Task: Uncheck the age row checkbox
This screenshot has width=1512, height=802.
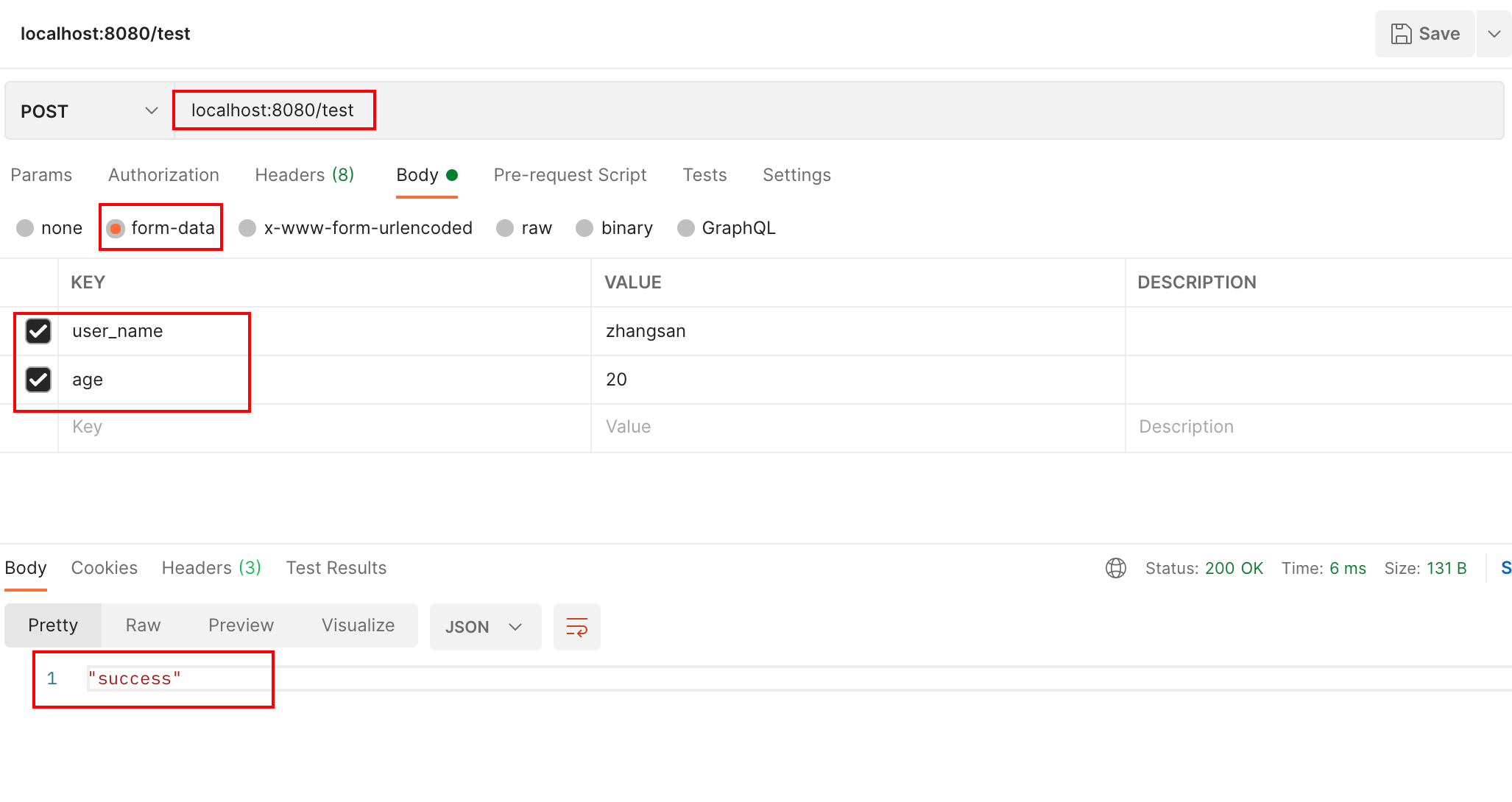Action: click(38, 380)
